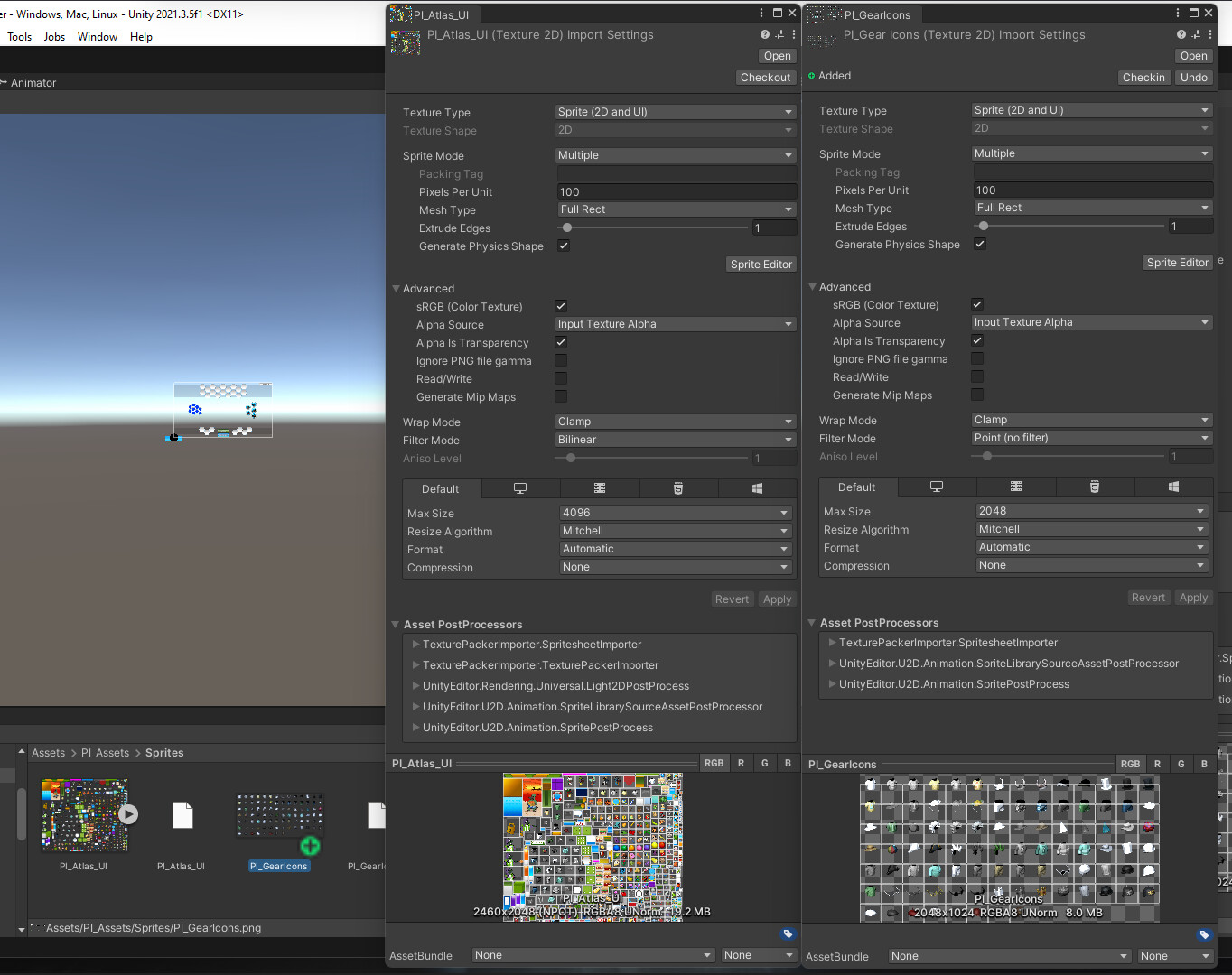Disable sRGB Color Texture for Pl_Atlas_UI
The height and width of the screenshot is (975, 1232).
click(561, 305)
